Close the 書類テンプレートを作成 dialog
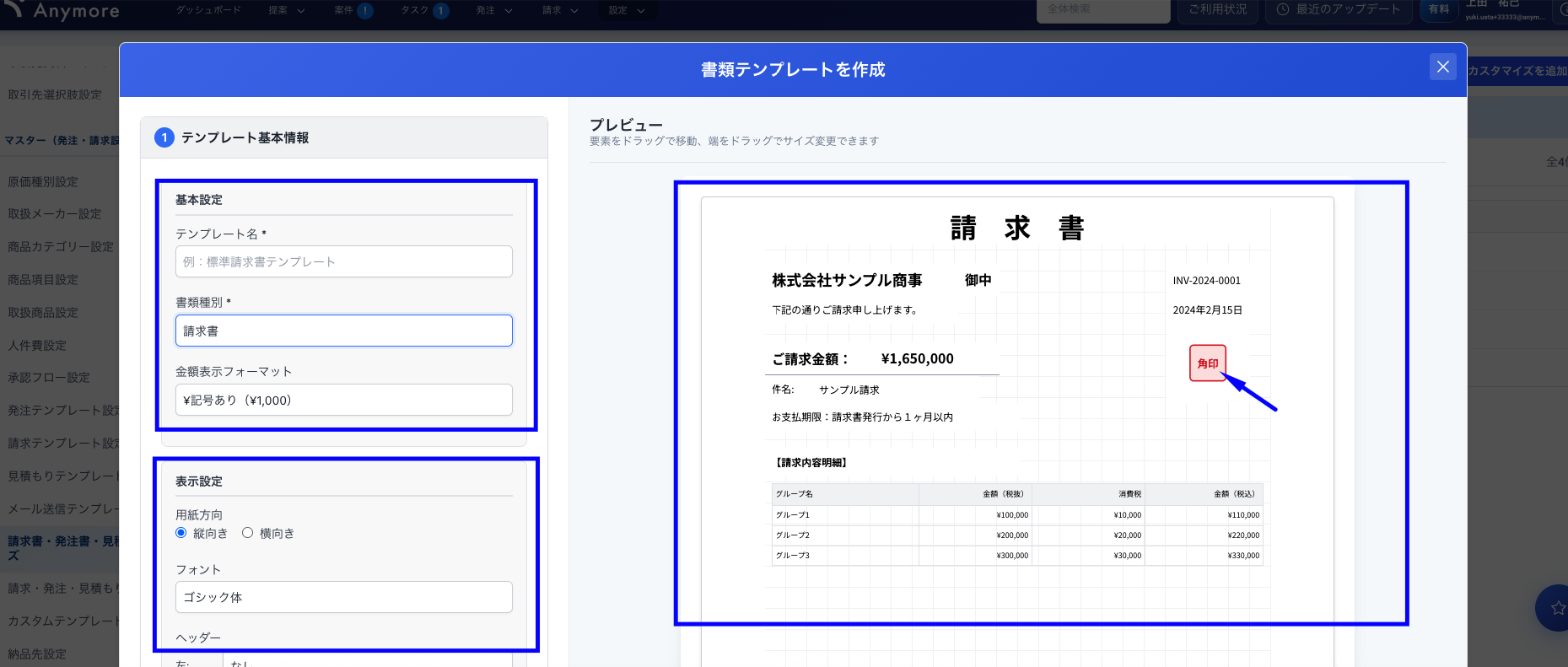This screenshot has width=1568, height=667. click(x=1442, y=67)
